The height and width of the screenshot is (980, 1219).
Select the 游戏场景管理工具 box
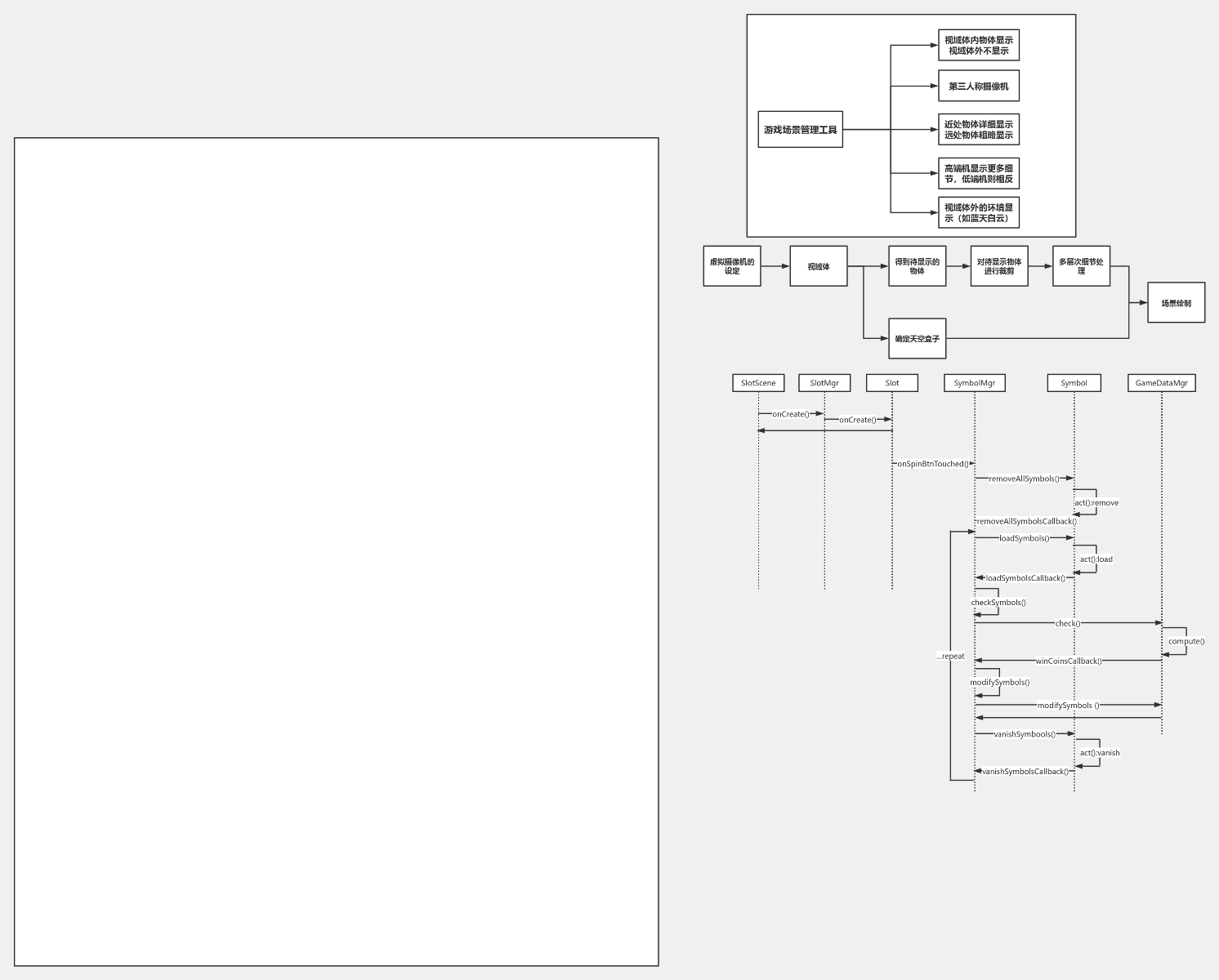point(800,130)
